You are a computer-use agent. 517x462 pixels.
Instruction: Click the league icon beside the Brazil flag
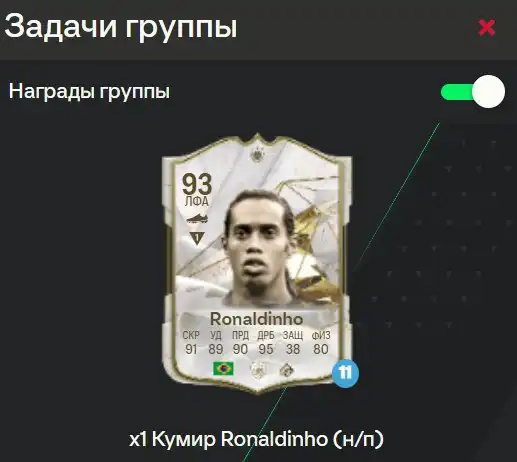click(x=258, y=370)
